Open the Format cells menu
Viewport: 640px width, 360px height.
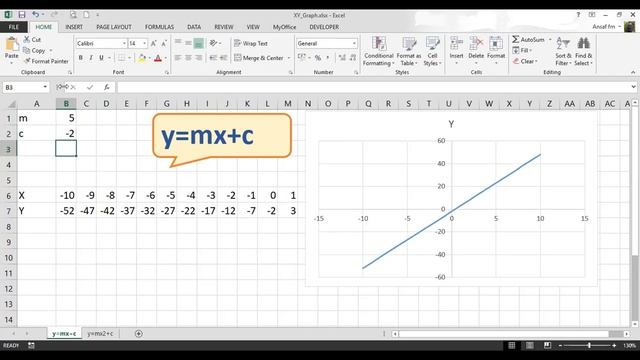pyautogui.click(x=496, y=51)
